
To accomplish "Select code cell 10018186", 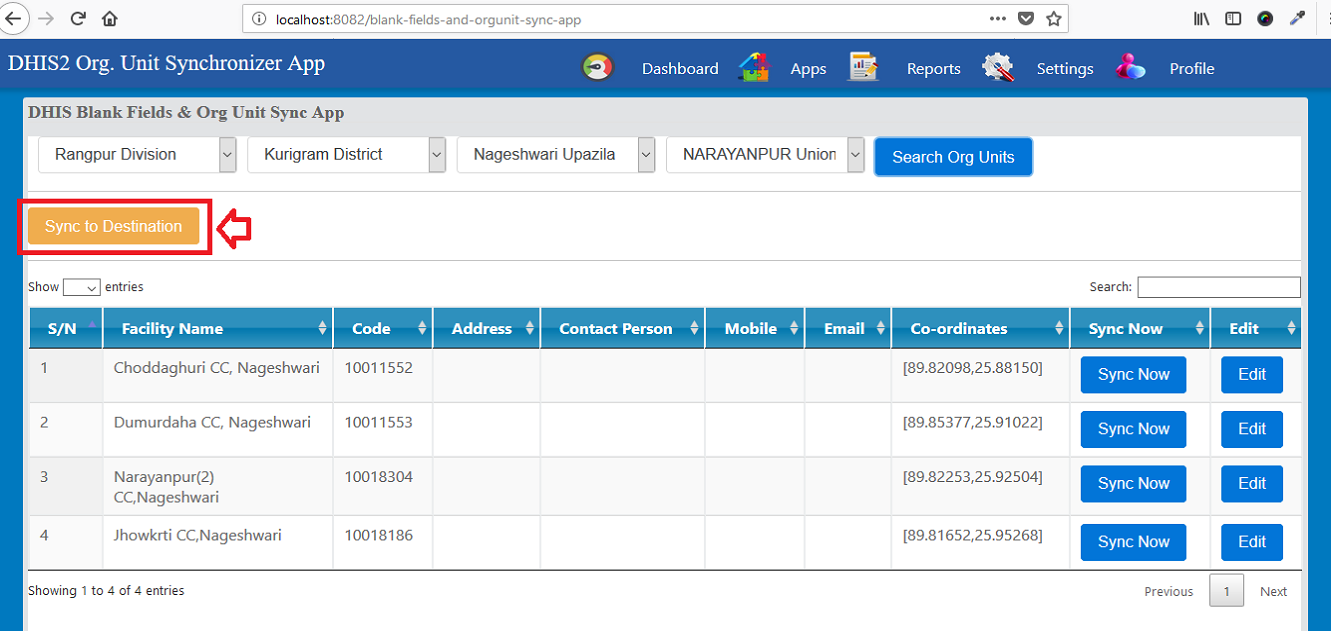I will tap(378, 535).
